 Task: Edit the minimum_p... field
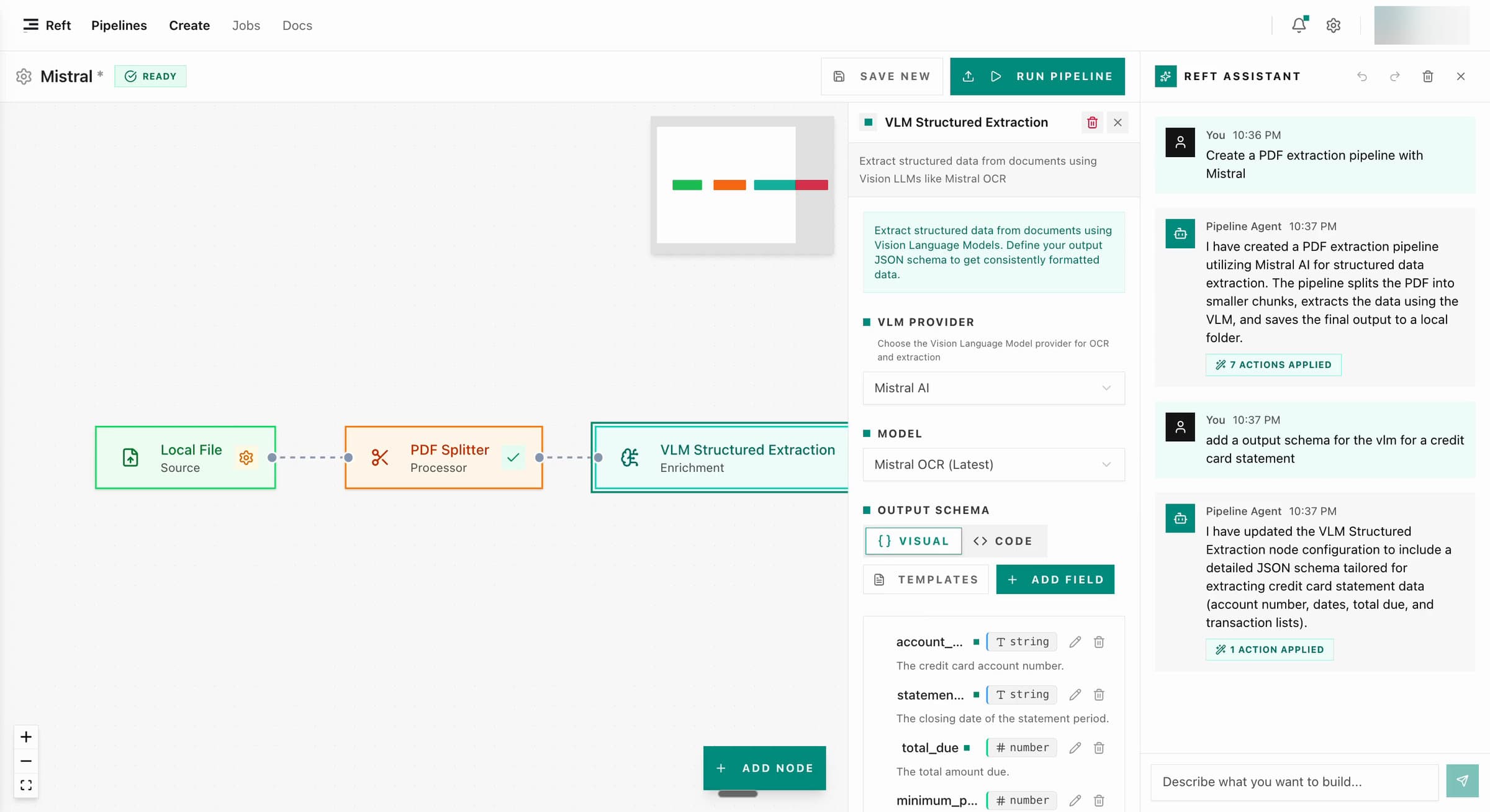1075,801
